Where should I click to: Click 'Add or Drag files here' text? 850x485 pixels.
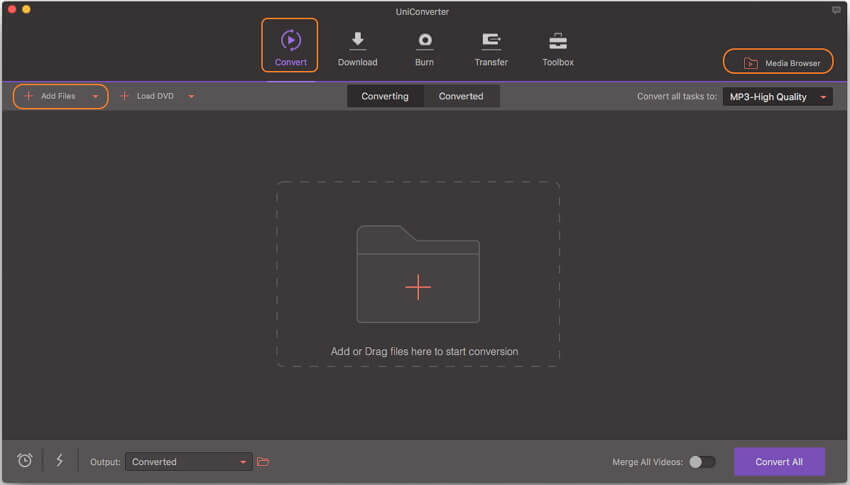[424, 351]
